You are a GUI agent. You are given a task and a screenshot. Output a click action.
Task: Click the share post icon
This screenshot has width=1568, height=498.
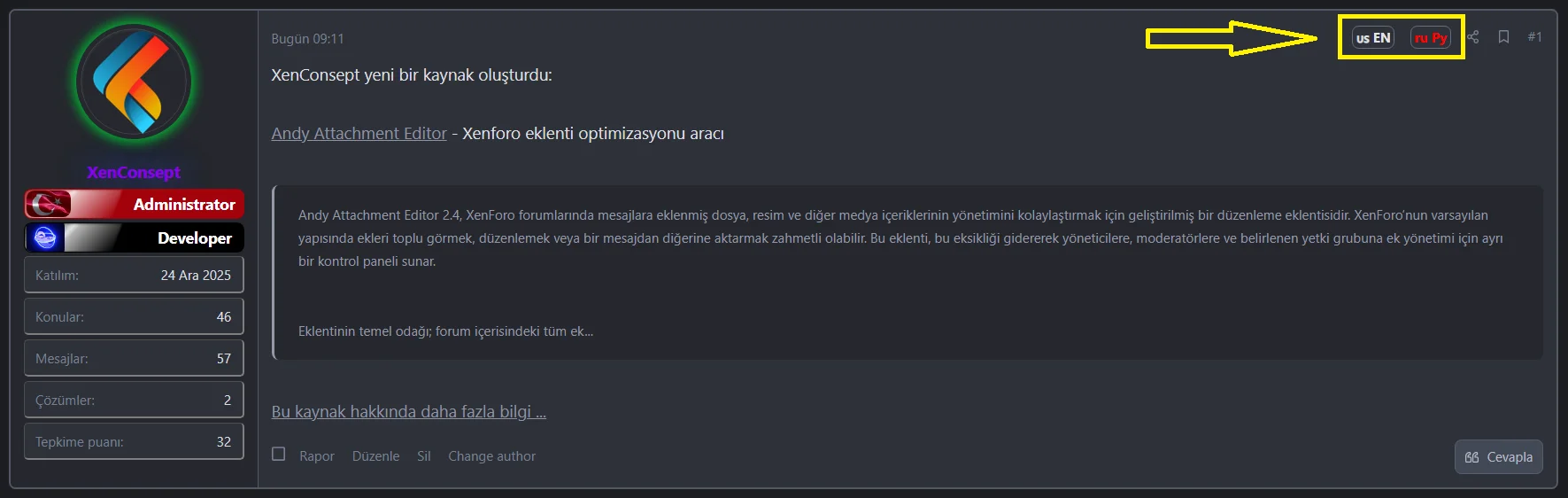tap(1473, 37)
